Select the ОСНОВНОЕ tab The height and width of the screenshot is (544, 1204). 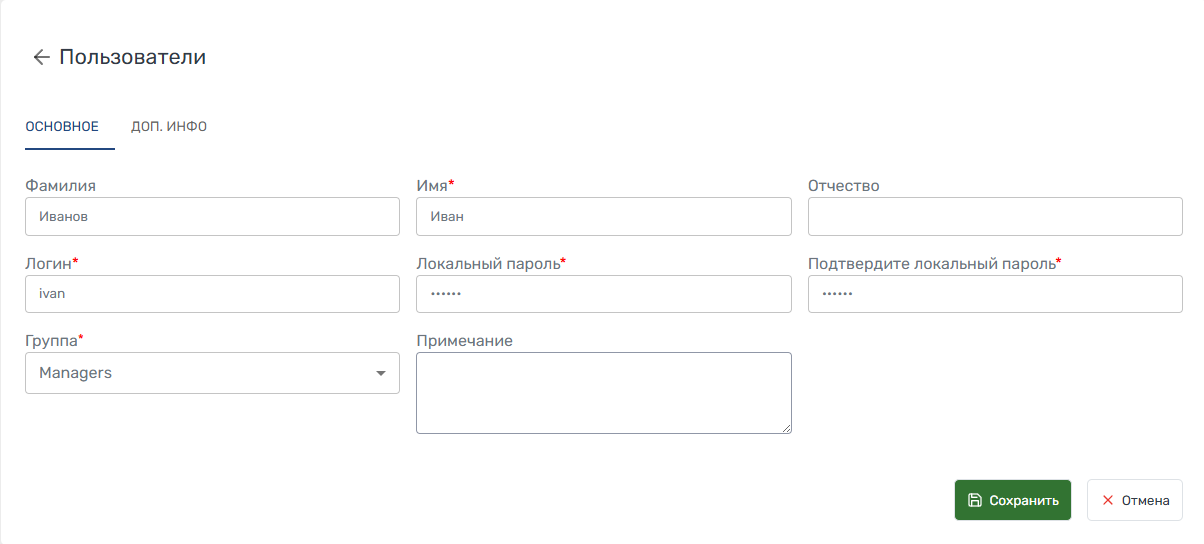62,127
